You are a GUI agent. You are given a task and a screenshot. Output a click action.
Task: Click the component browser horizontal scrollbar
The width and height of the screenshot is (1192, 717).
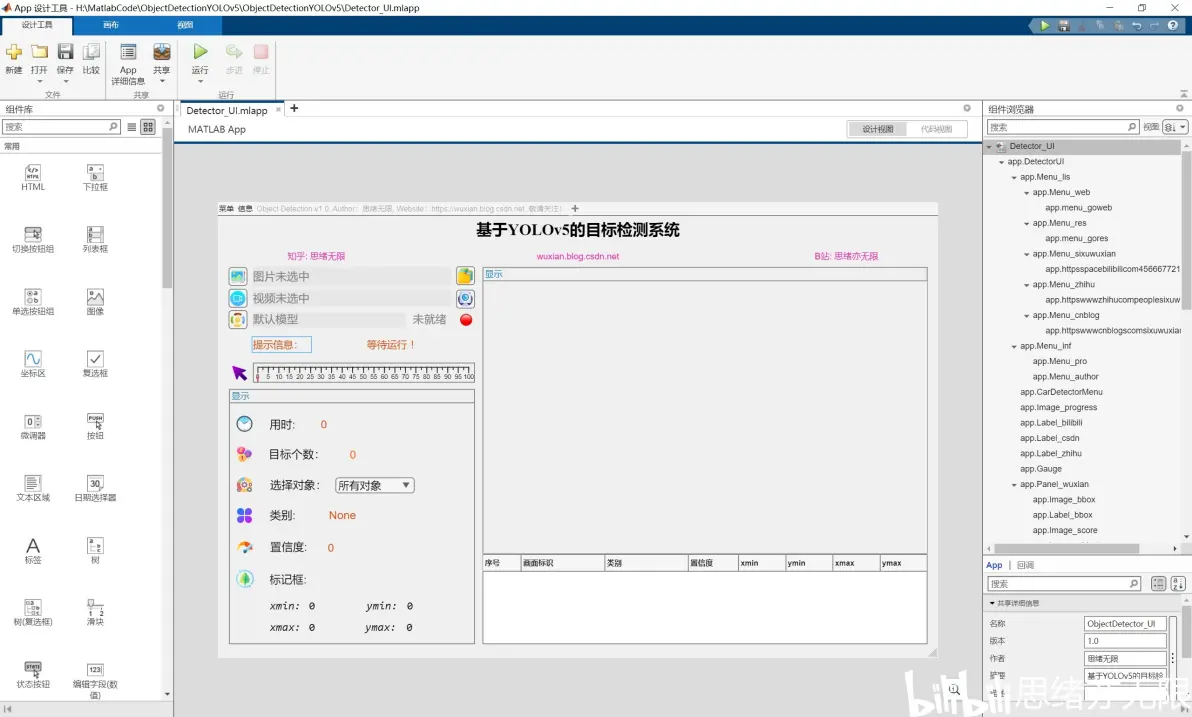pyautogui.click(x=1066, y=548)
